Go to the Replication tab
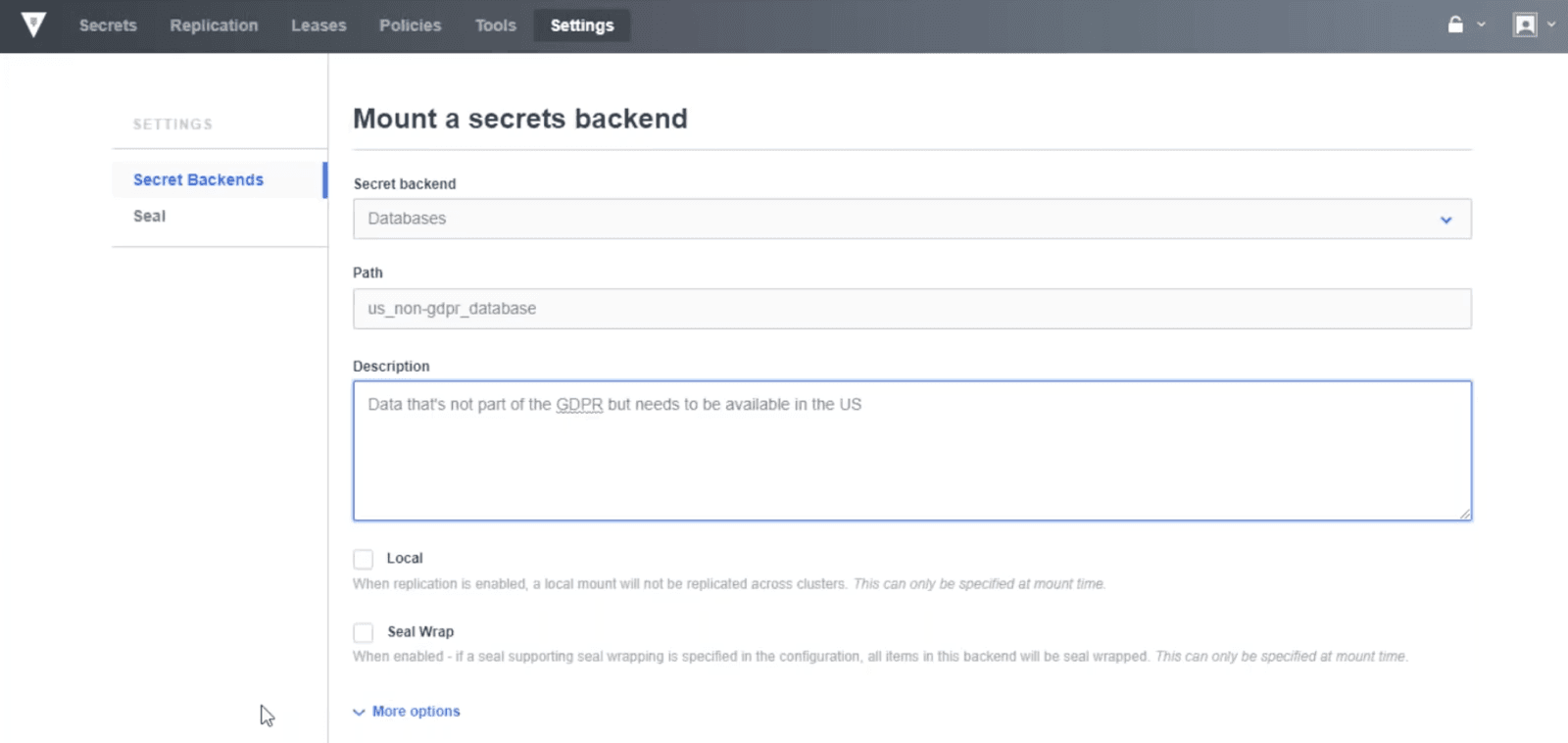Screen dimensions: 1568x743 214,25
